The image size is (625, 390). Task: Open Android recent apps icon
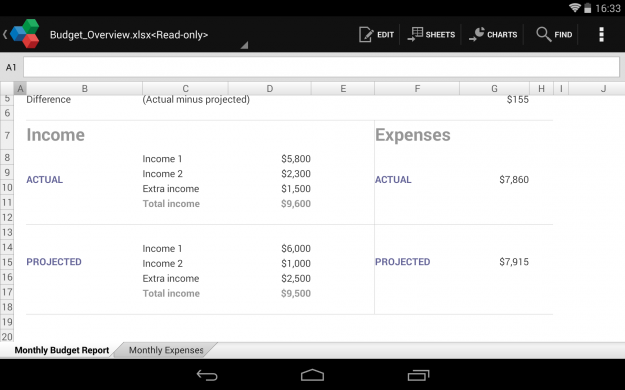coord(418,375)
